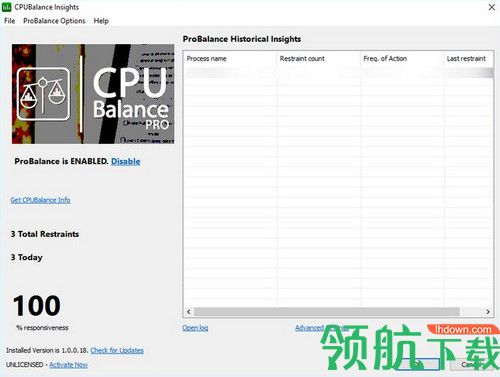Sort by Restraint count column header
The image size is (500, 377).
[318, 59]
